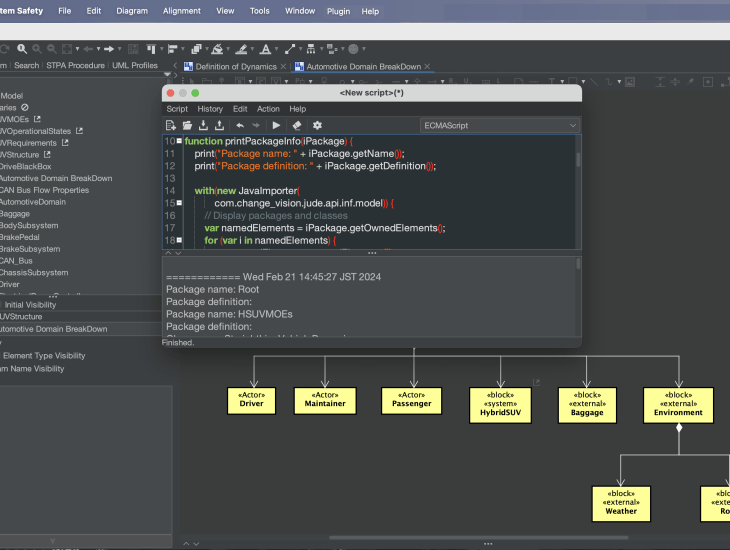Collapse the code fold marker on line 10
Screen dimensions: 730x550
click(179, 142)
